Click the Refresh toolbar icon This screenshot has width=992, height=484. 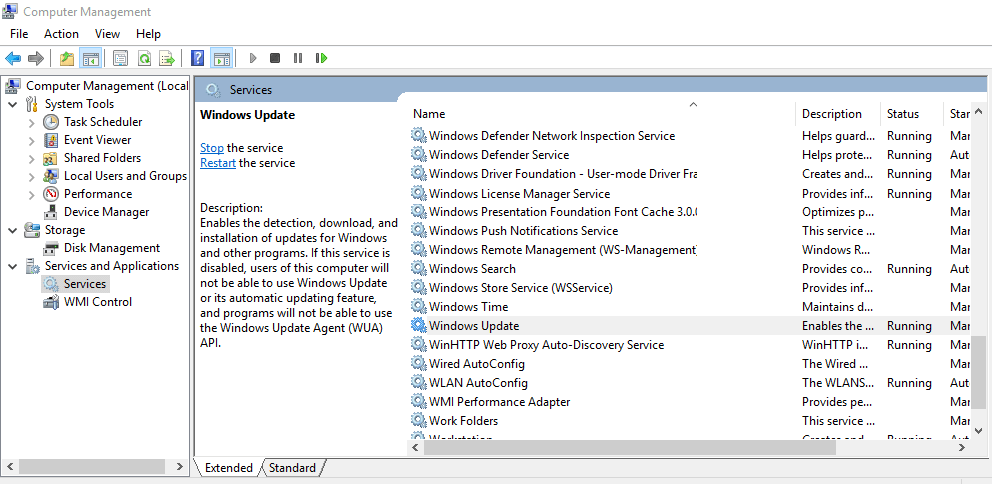(x=144, y=58)
